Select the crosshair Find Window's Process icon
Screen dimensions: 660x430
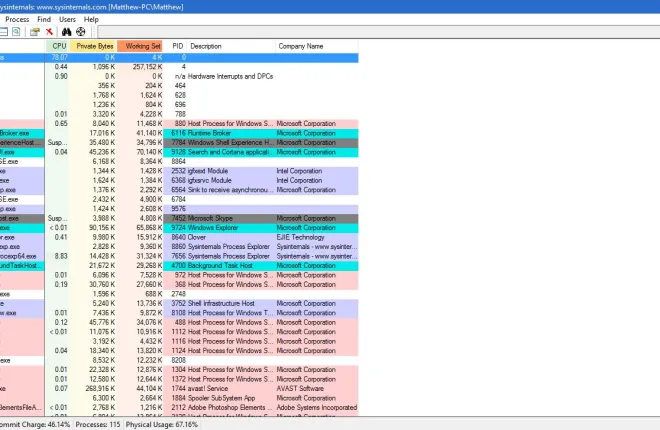80,32
